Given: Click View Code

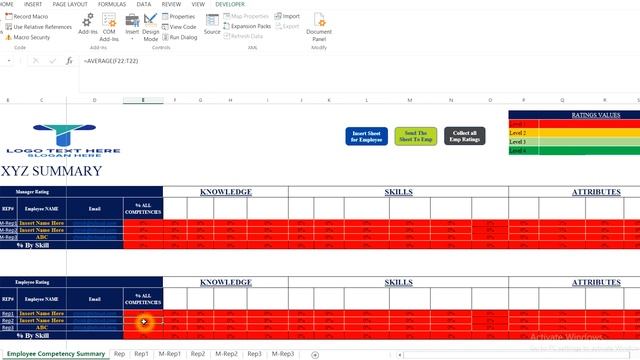Looking at the screenshot, I should point(179,27).
